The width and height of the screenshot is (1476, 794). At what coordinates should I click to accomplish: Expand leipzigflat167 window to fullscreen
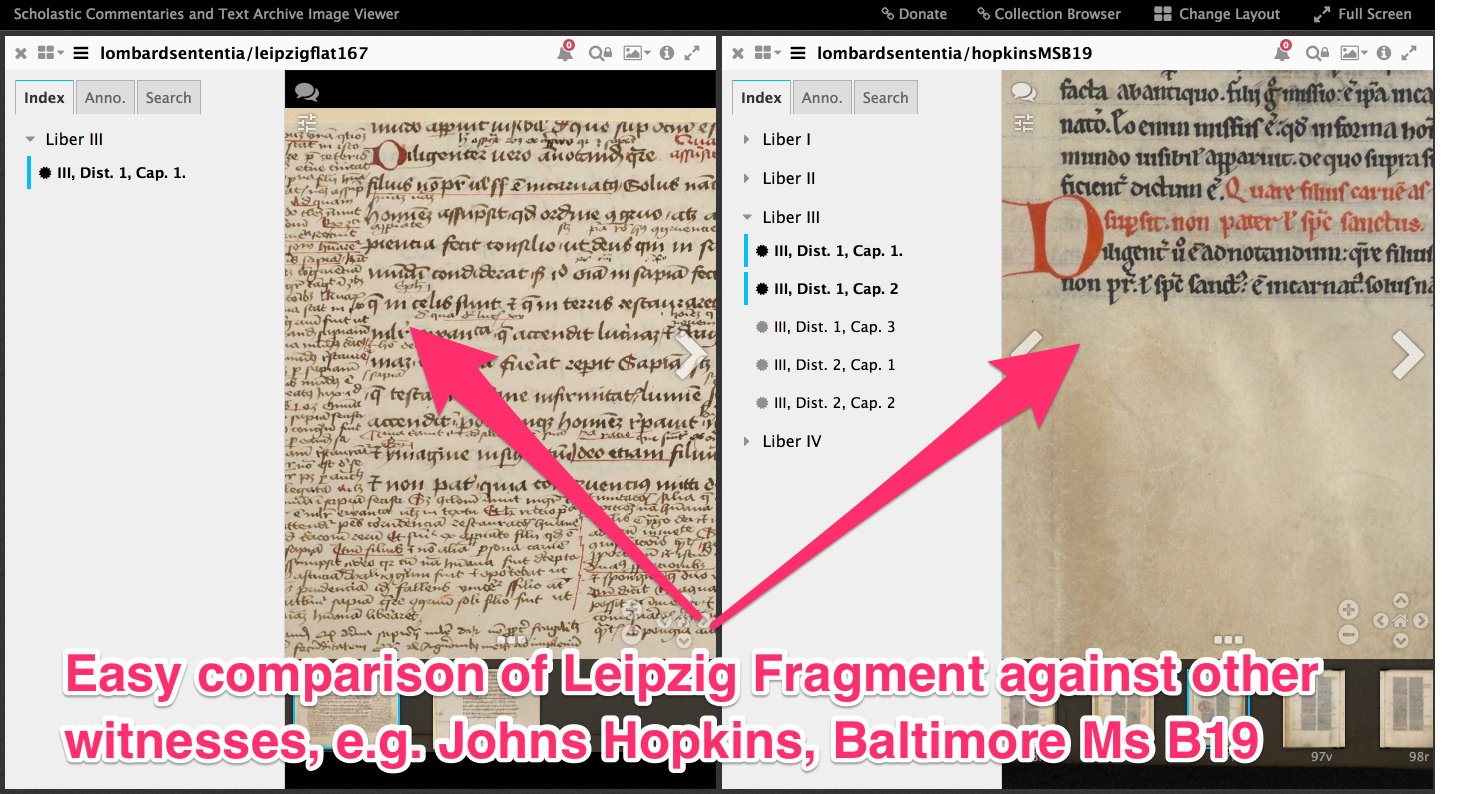[692, 53]
